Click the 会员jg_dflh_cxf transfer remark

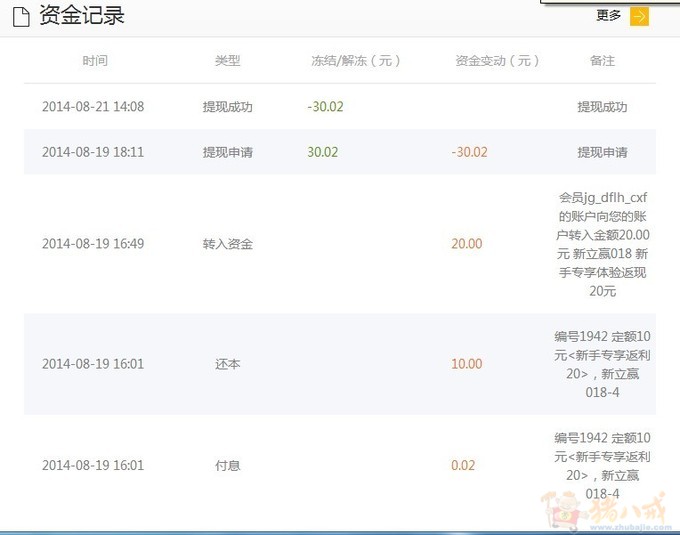click(x=602, y=244)
